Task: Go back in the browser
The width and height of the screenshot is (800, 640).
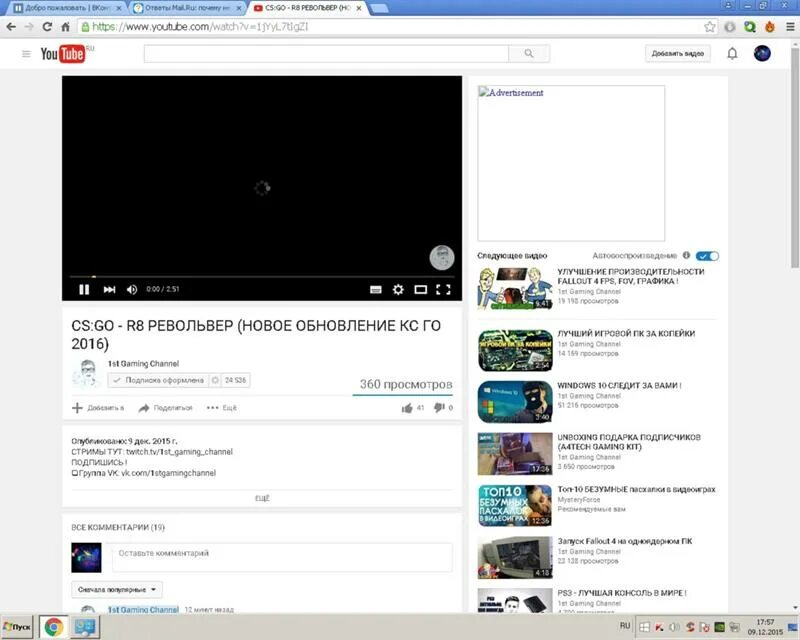Action: click(11, 27)
